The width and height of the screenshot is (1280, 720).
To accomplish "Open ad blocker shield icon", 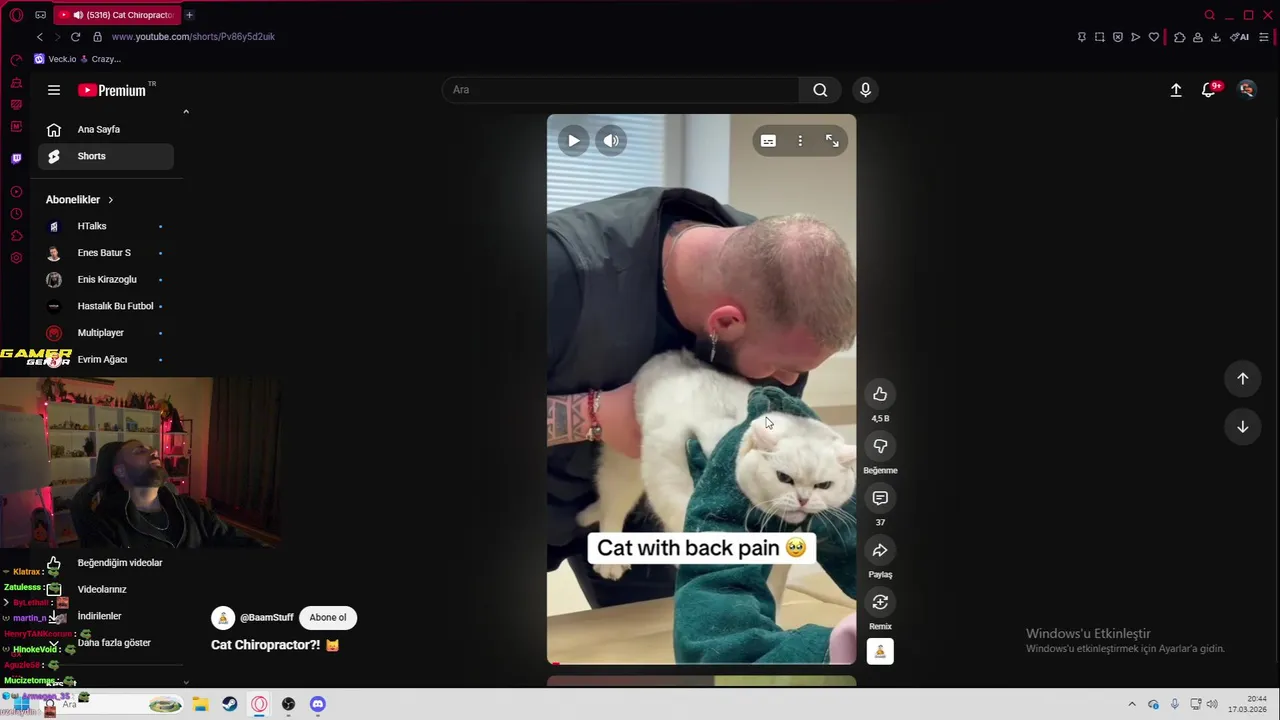I will (1117, 37).
